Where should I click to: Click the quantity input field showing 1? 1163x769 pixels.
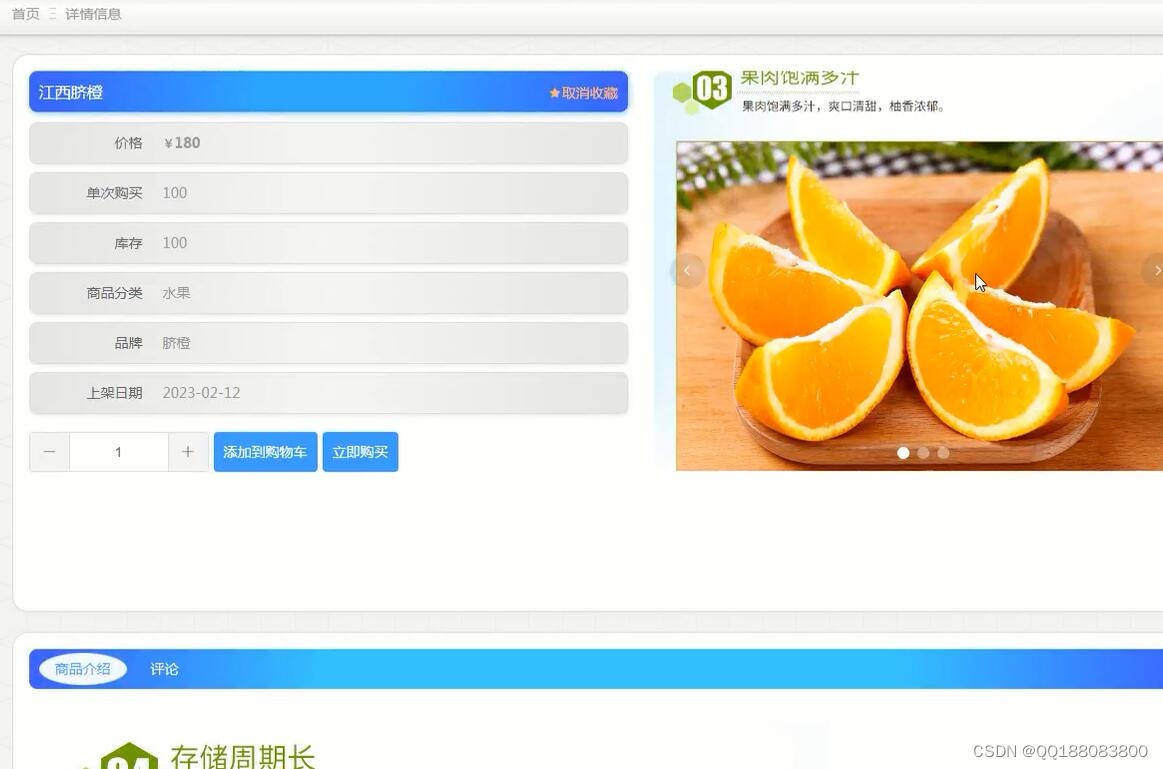point(118,451)
